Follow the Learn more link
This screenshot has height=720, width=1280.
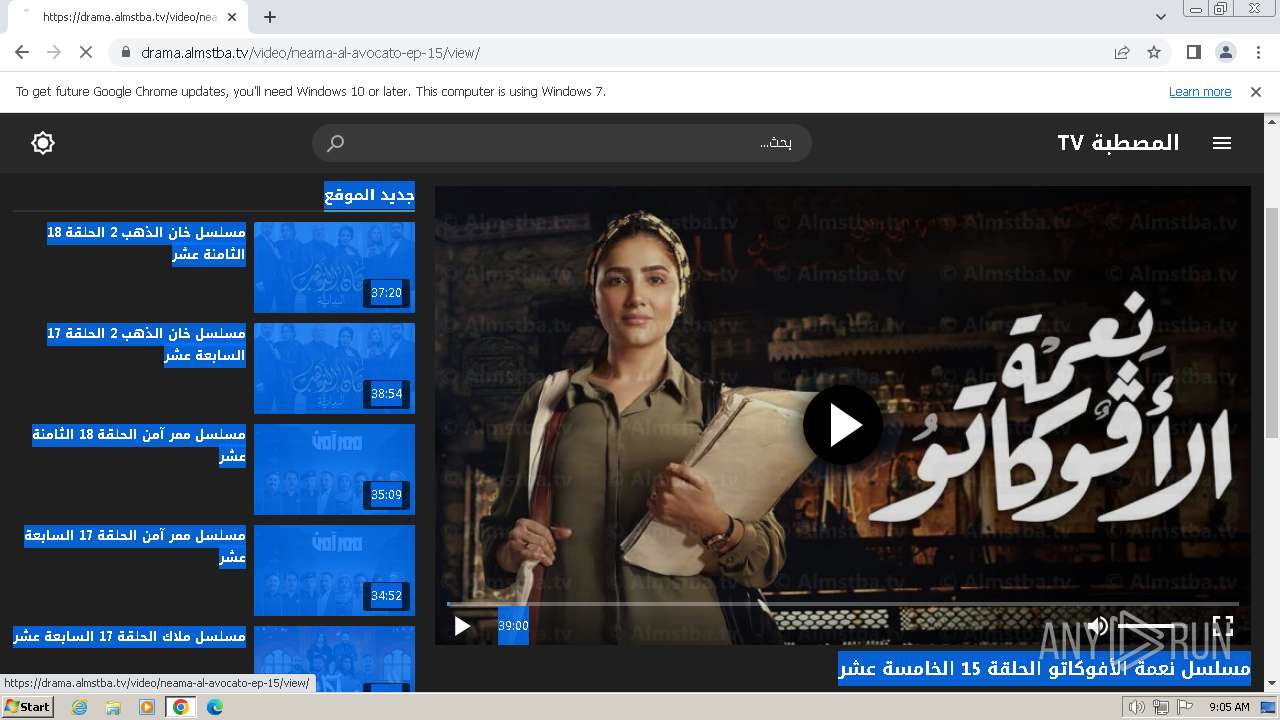(1200, 92)
